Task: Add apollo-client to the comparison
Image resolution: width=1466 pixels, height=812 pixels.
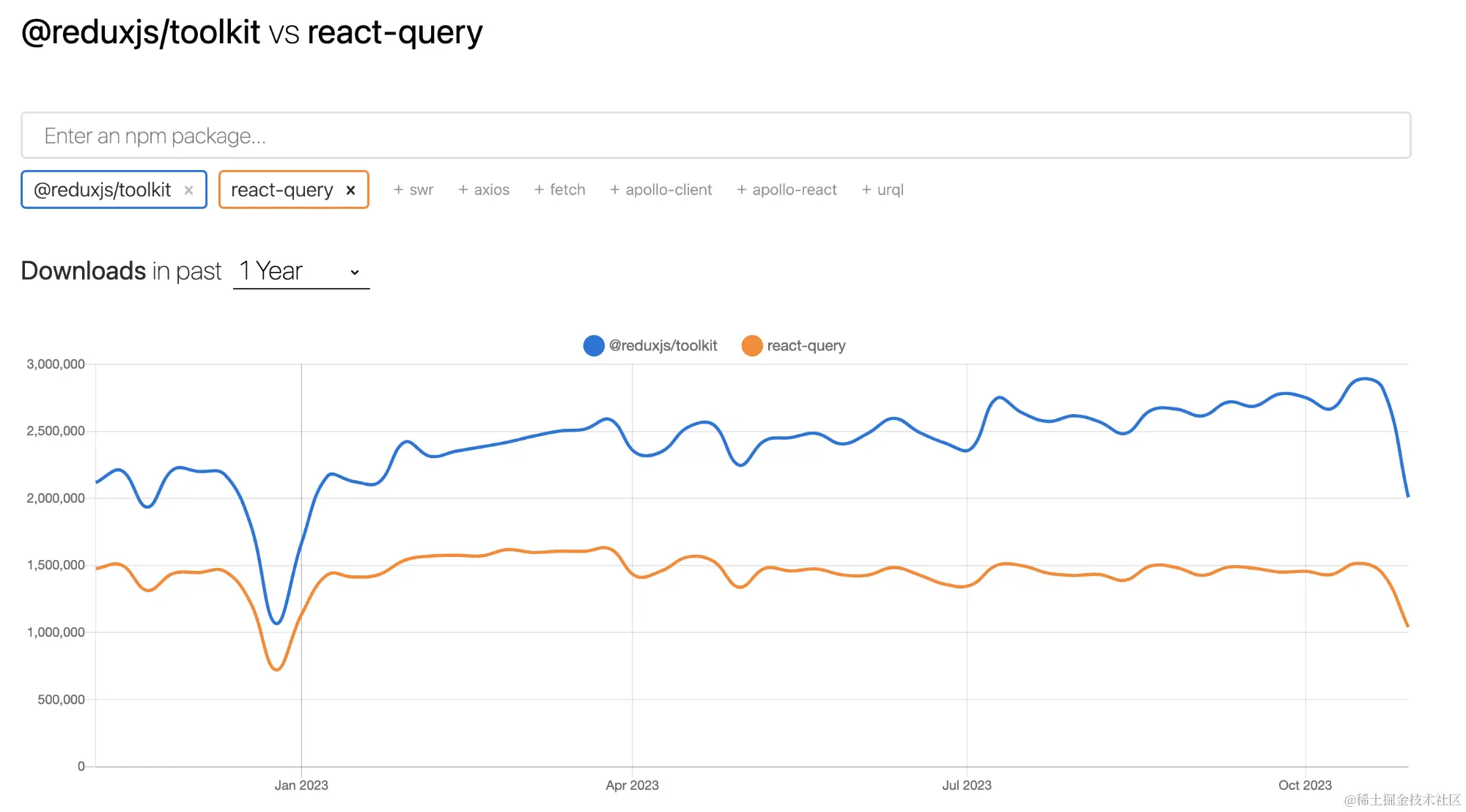Action: click(661, 190)
